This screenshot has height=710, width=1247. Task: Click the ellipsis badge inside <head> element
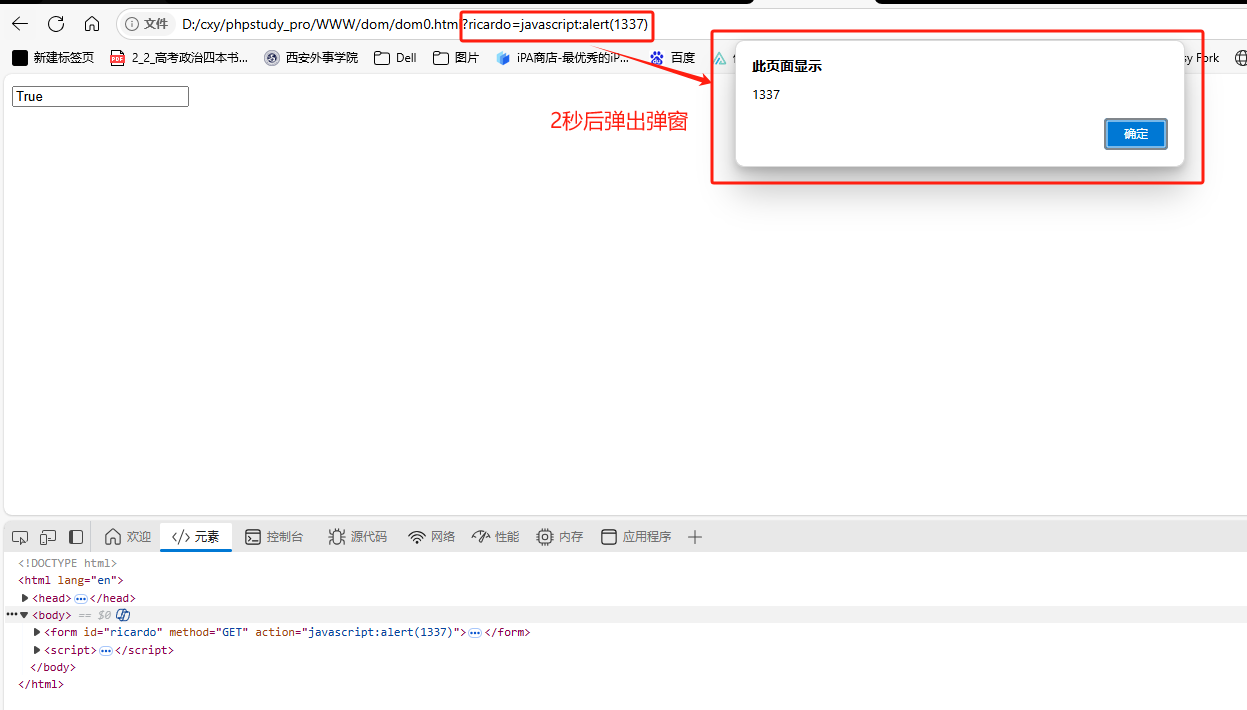tap(81, 598)
